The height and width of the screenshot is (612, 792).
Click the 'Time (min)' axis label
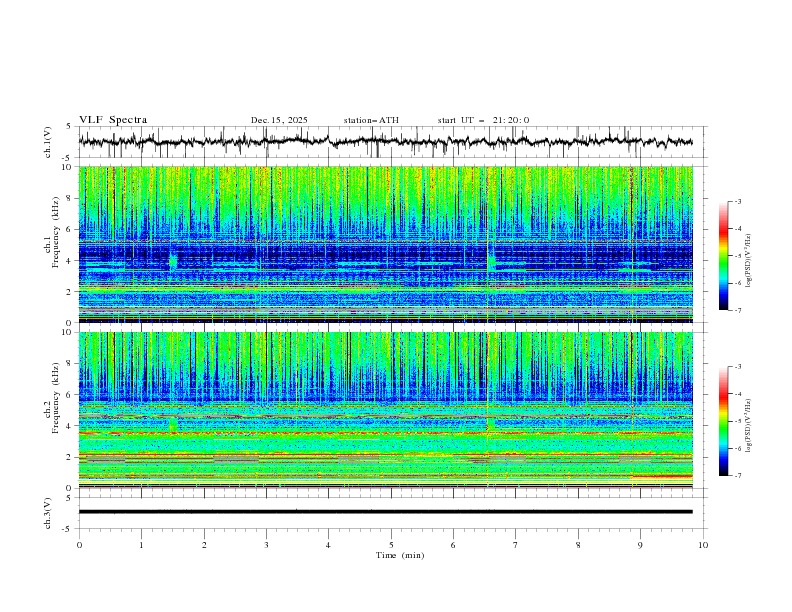click(400, 555)
